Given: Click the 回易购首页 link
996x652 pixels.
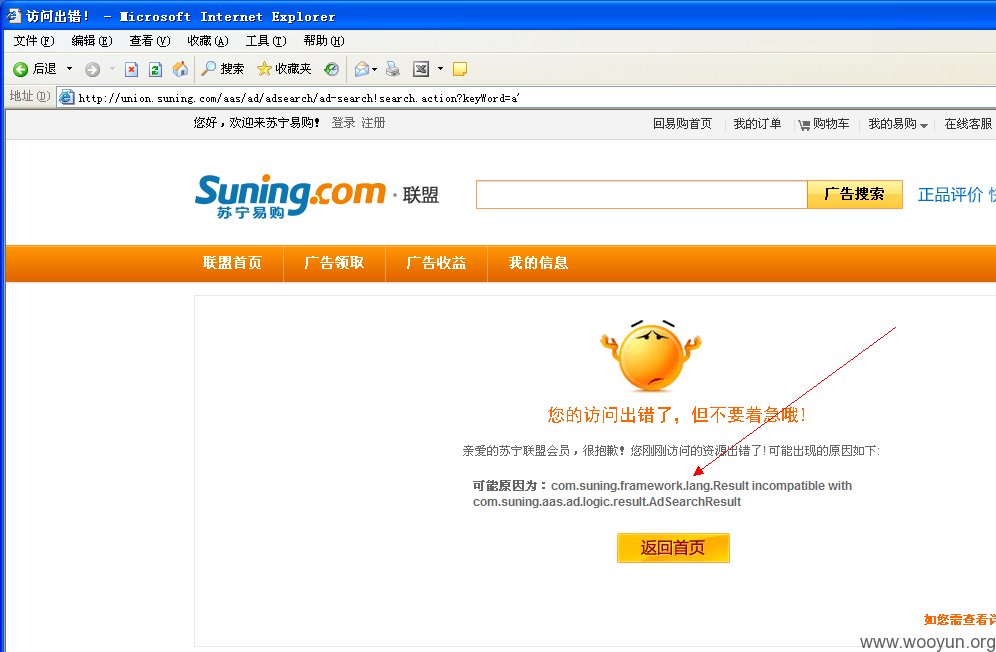Looking at the screenshot, I should point(682,124).
